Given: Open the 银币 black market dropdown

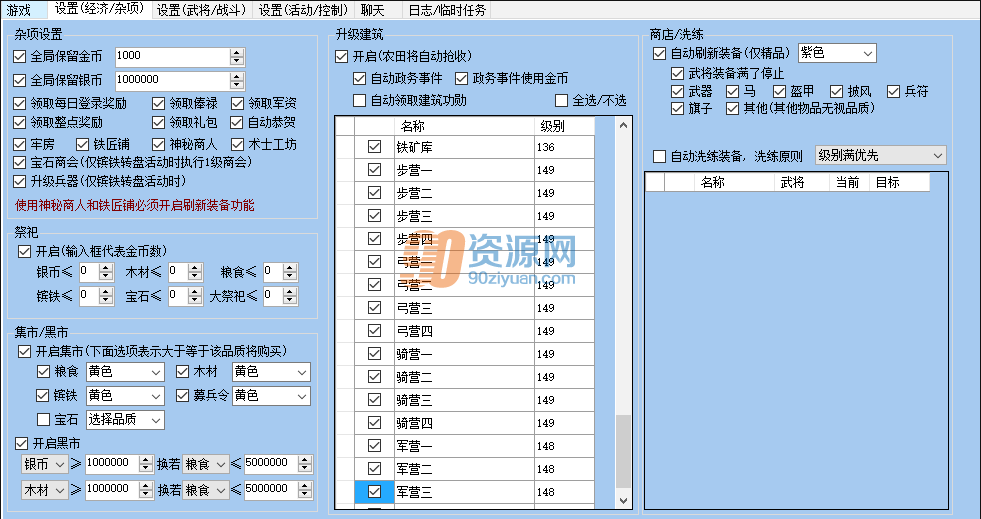Looking at the screenshot, I should coord(44,464).
